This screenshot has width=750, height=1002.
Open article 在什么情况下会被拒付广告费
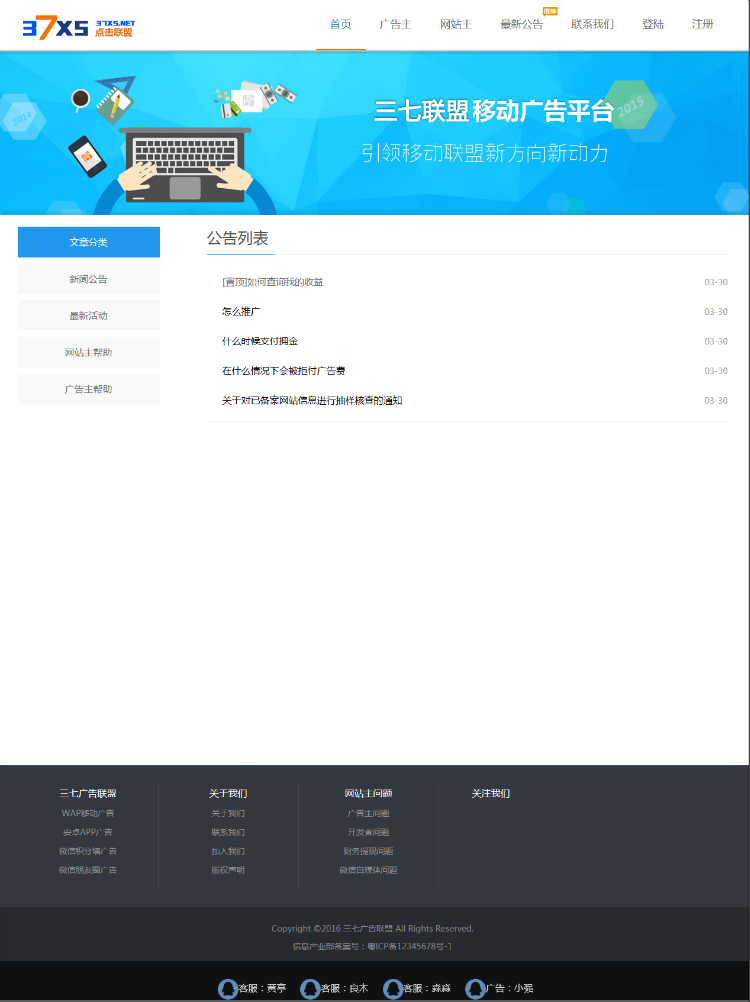pyautogui.click(x=284, y=371)
